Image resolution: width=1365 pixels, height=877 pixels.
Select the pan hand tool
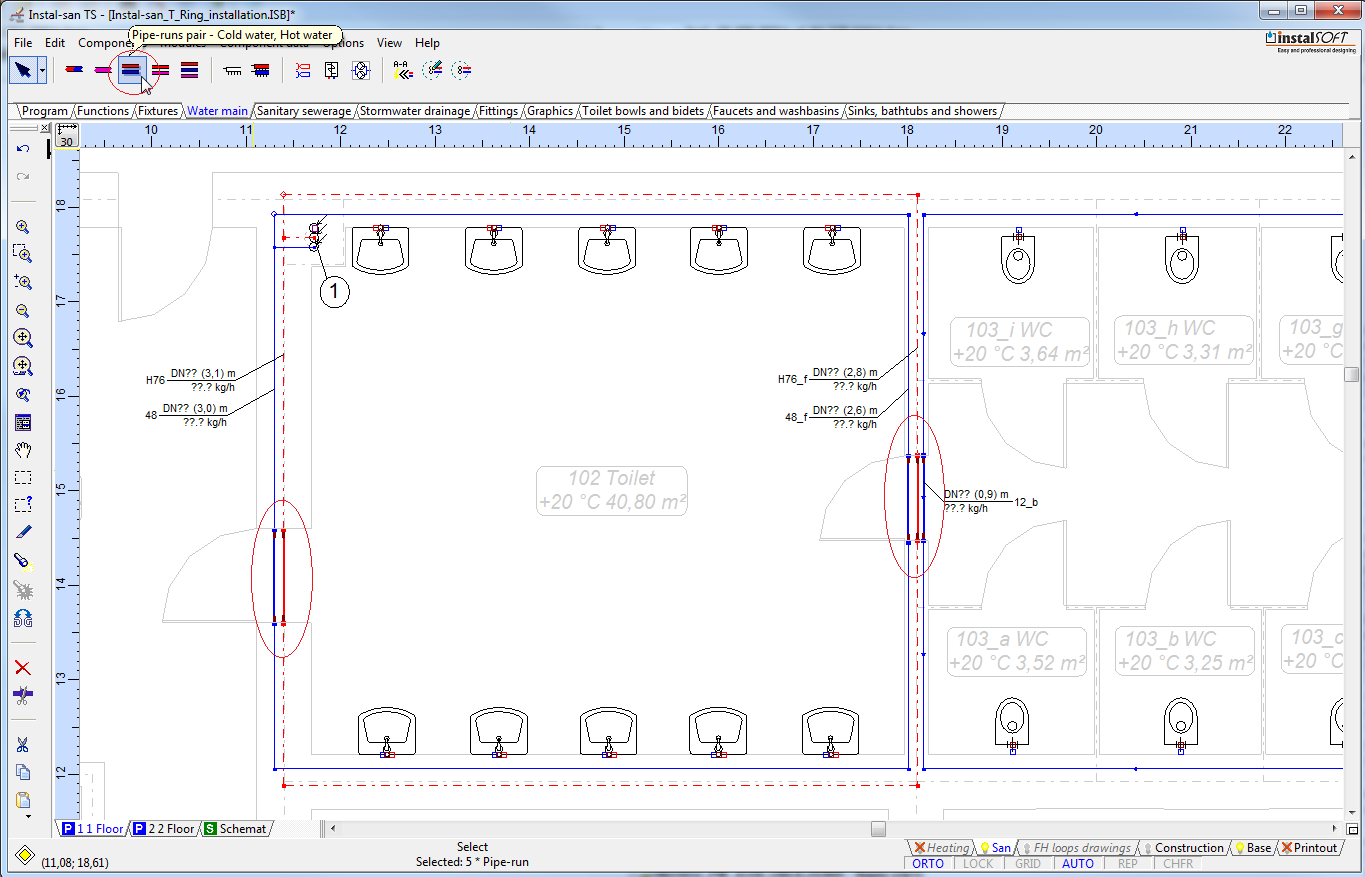[23, 450]
